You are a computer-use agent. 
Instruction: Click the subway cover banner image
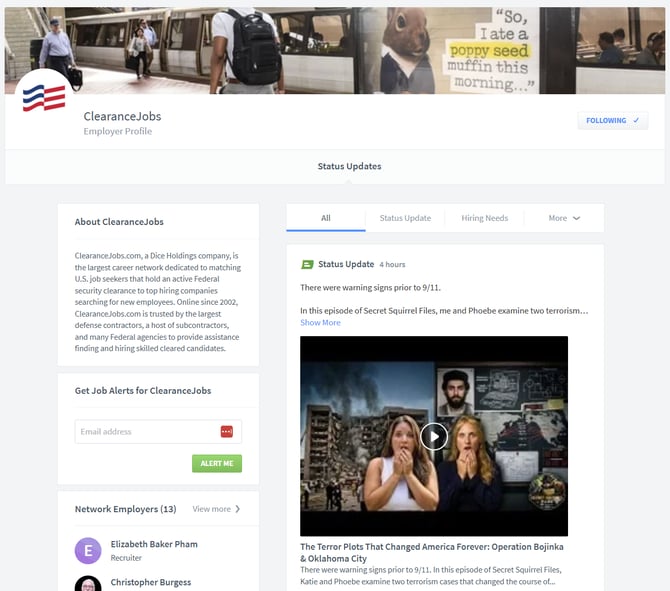[335, 50]
